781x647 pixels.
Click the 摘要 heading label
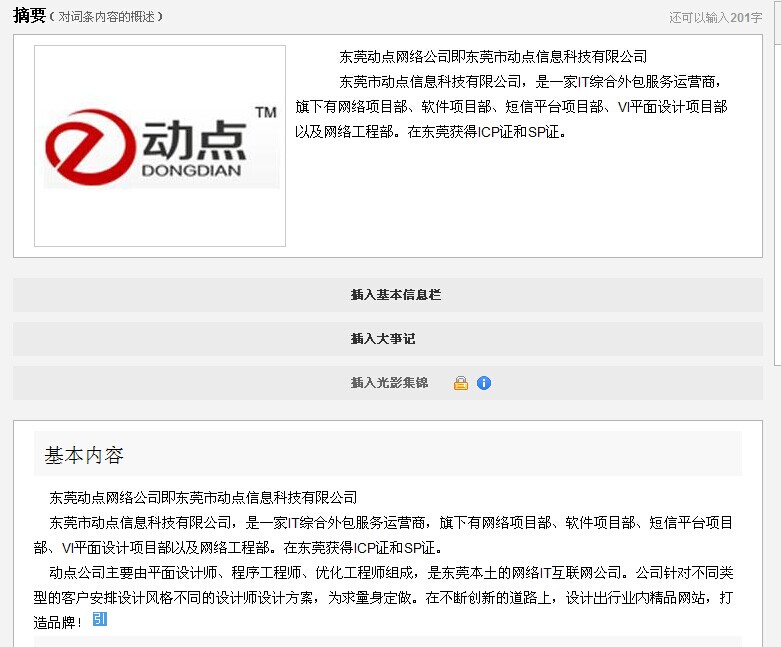click(x=29, y=15)
